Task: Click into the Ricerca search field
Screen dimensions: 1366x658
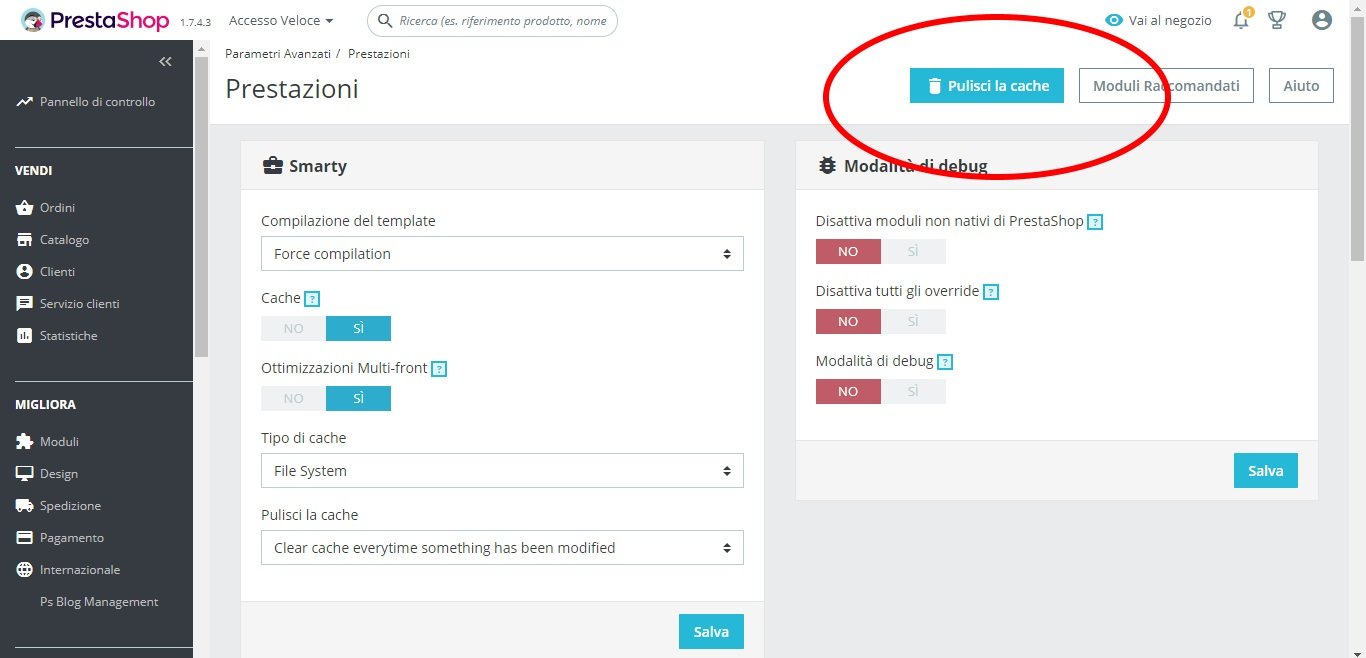Action: click(x=503, y=20)
